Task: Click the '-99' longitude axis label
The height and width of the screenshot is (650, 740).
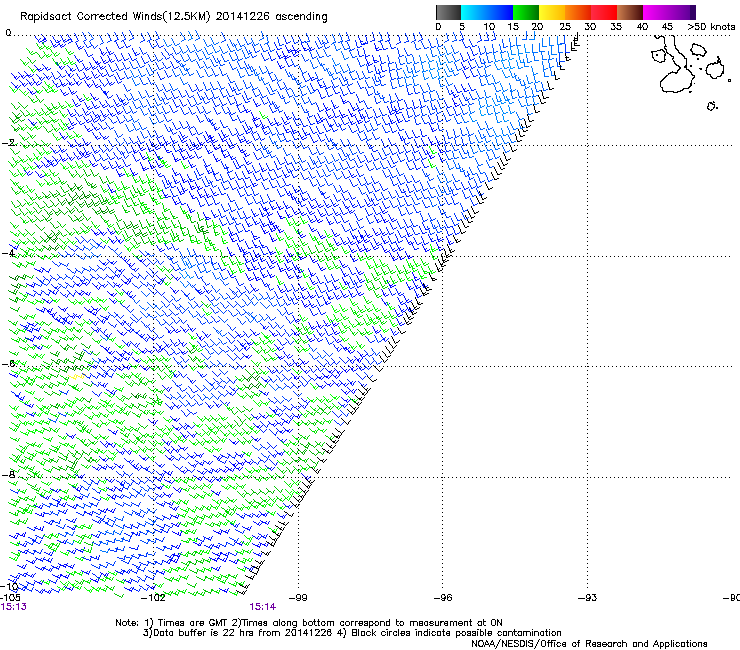Action: (298, 598)
